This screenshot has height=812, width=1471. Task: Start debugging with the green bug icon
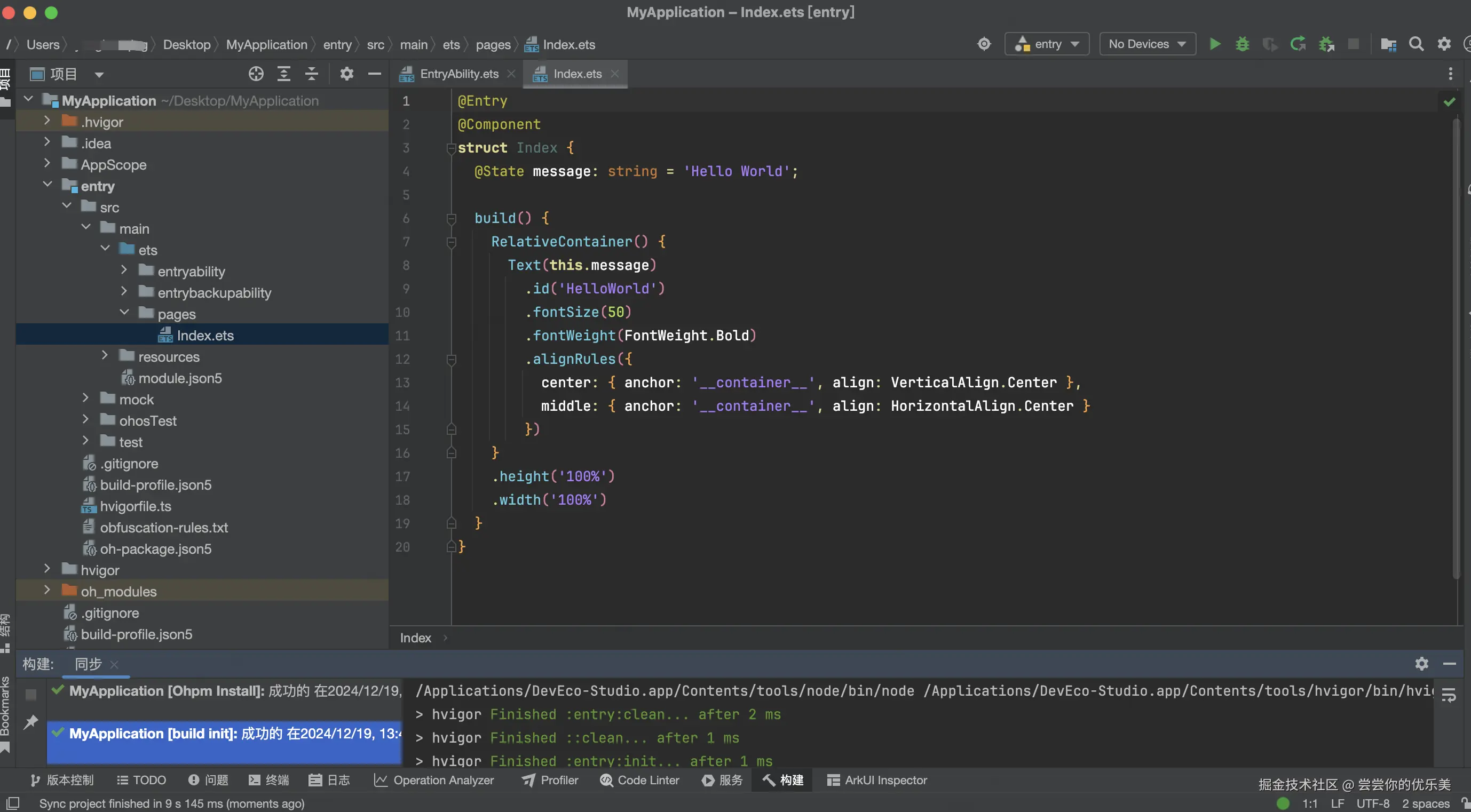click(x=1242, y=44)
